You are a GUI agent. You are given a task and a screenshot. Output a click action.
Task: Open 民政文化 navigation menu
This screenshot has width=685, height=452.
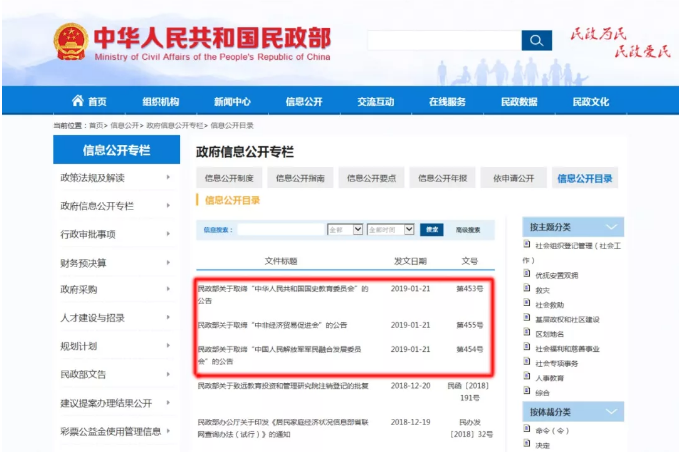591,102
